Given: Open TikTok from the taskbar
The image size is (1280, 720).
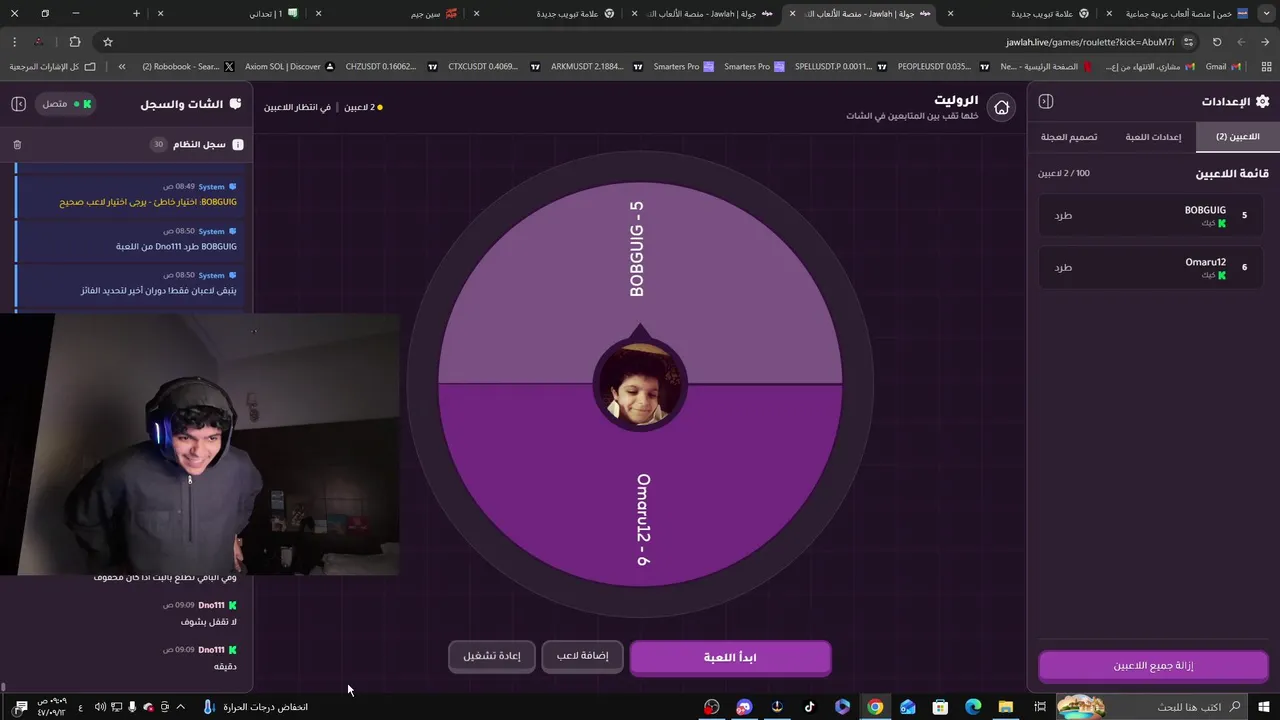Looking at the screenshot, I should [x=809, y=707].
